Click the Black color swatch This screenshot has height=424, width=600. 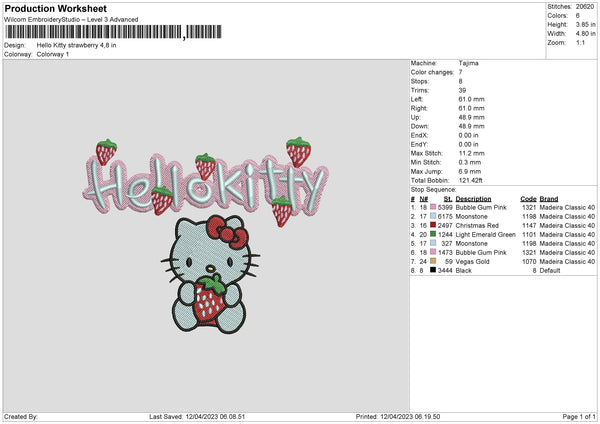[x=433, y=270]
